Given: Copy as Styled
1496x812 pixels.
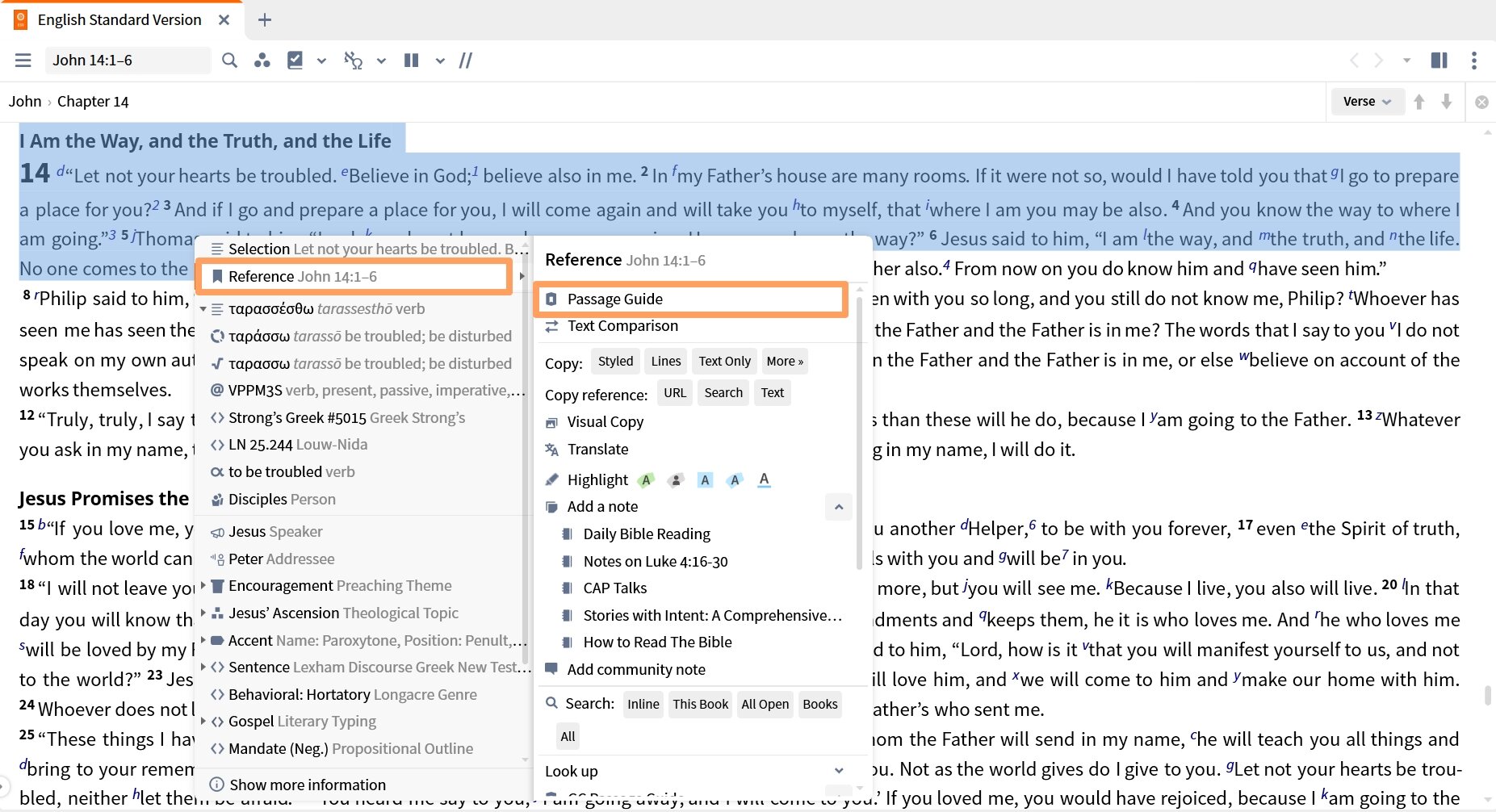Looking at the screenshot, I should coord(615,362).
